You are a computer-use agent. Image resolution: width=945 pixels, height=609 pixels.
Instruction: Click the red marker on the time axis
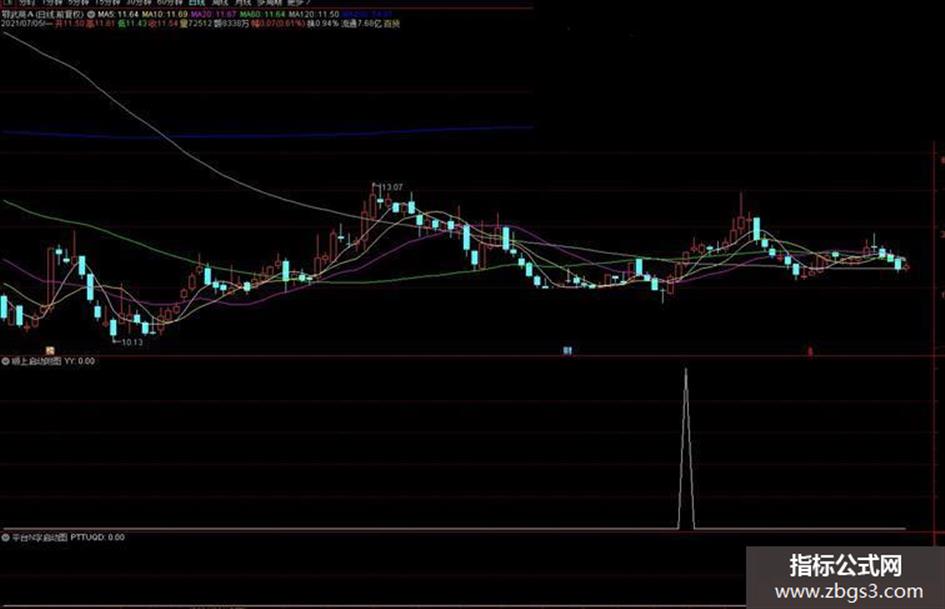[x=810, y=351]
